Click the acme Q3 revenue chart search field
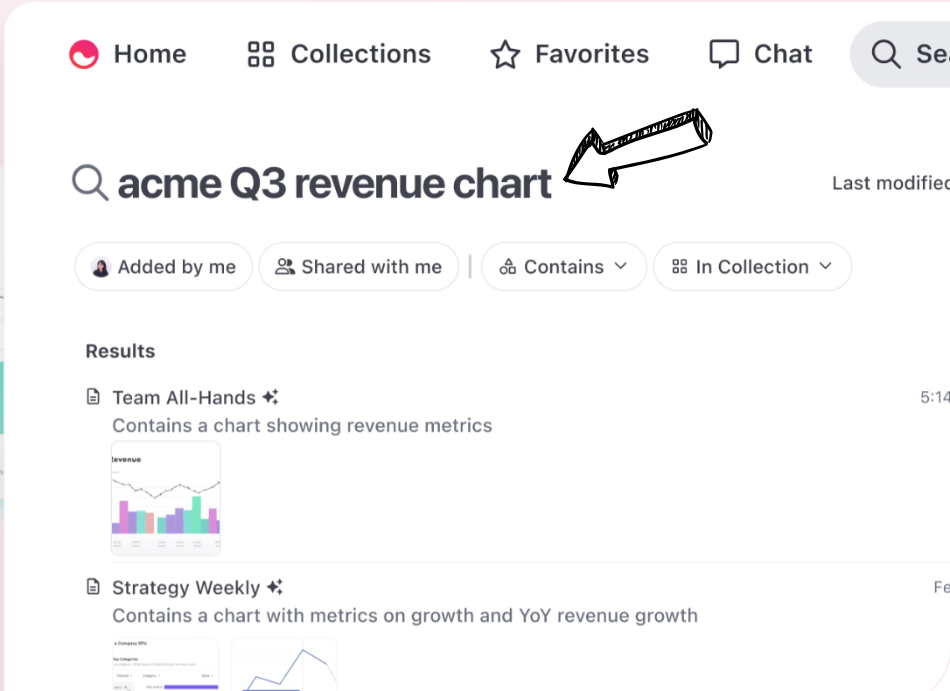This screenshot has width=950, height=691. pos(334,184)
